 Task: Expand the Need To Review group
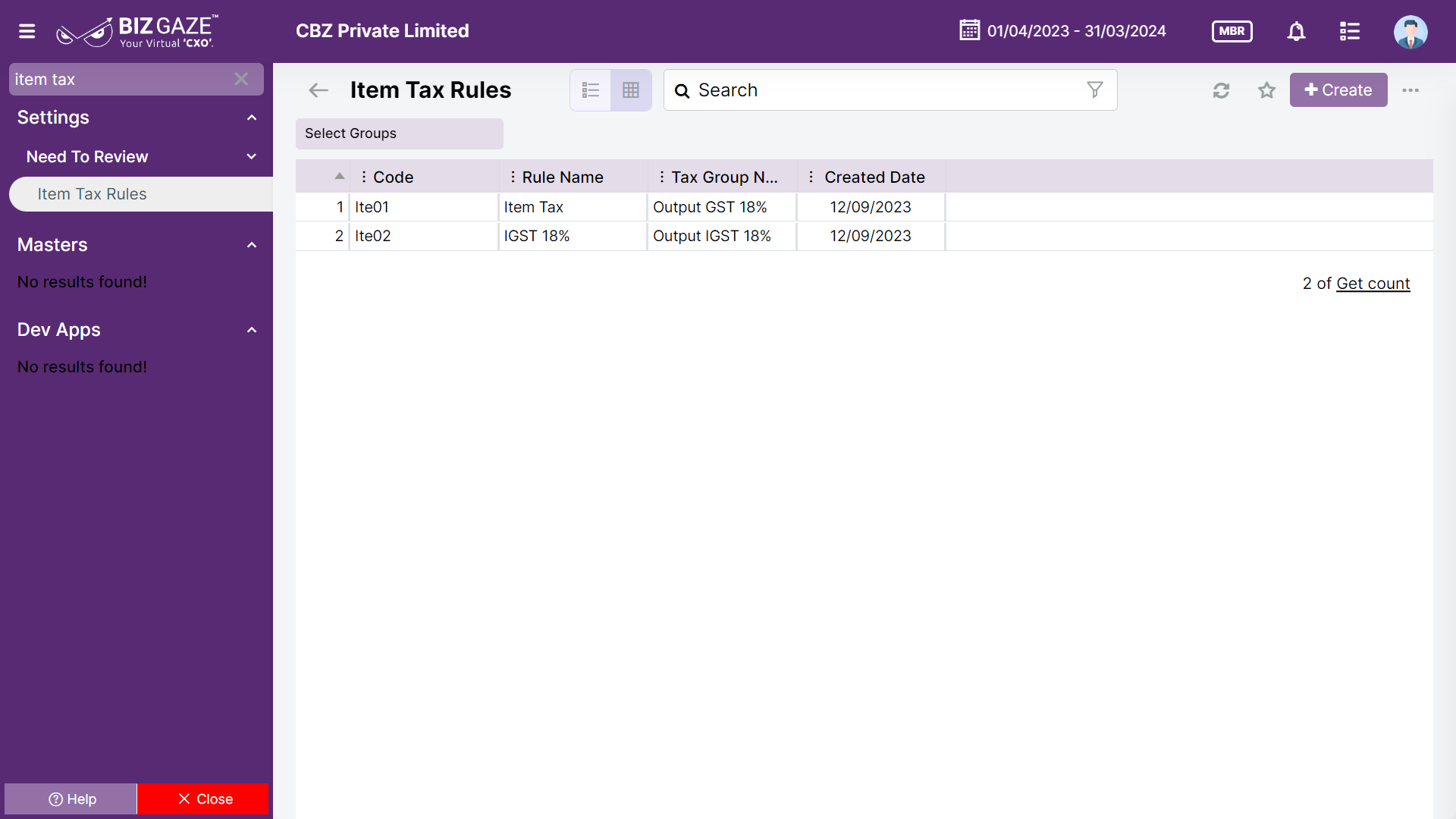click(252, 157)
